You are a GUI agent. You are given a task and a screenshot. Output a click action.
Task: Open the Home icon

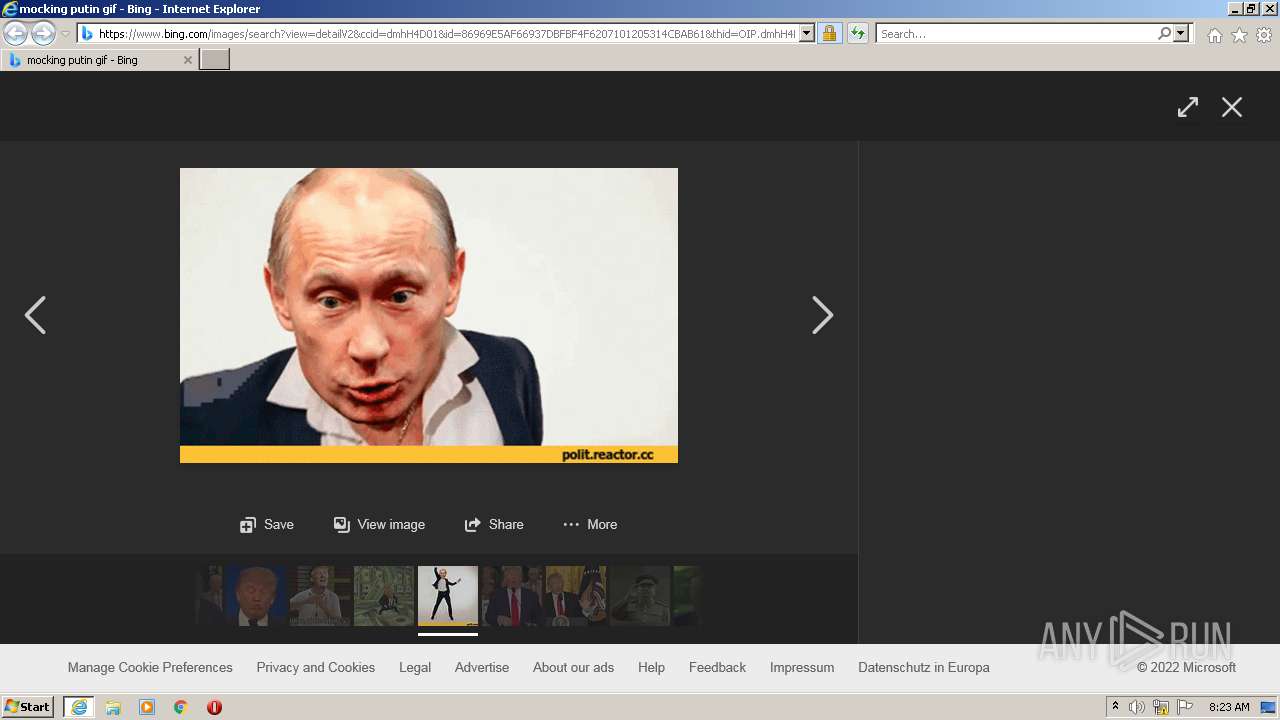point(1214,35)
